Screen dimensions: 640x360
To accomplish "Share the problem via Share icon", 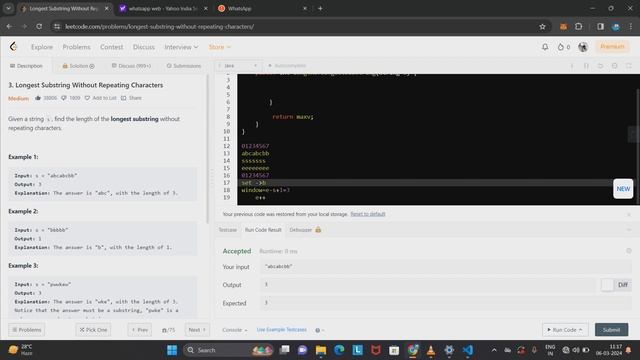I will click(x=124, y=98).
